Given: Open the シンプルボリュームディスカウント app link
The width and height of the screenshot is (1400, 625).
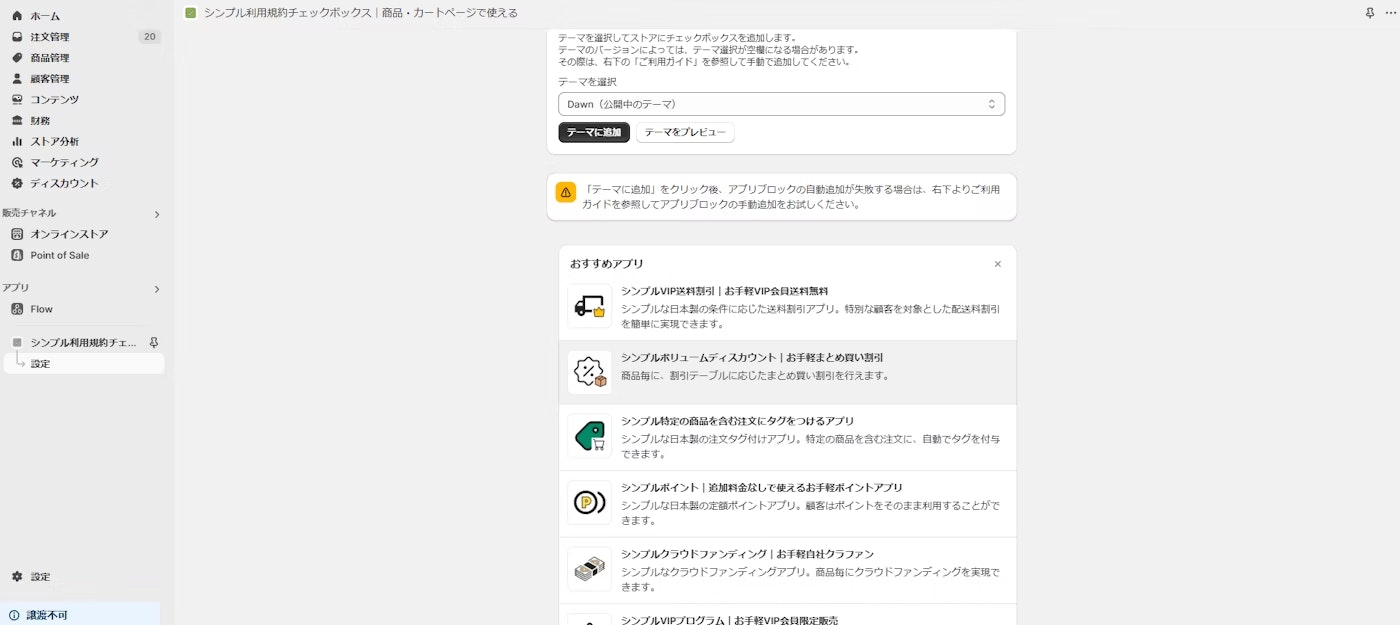Looking at the screenshot, I should tap(752, 357).
